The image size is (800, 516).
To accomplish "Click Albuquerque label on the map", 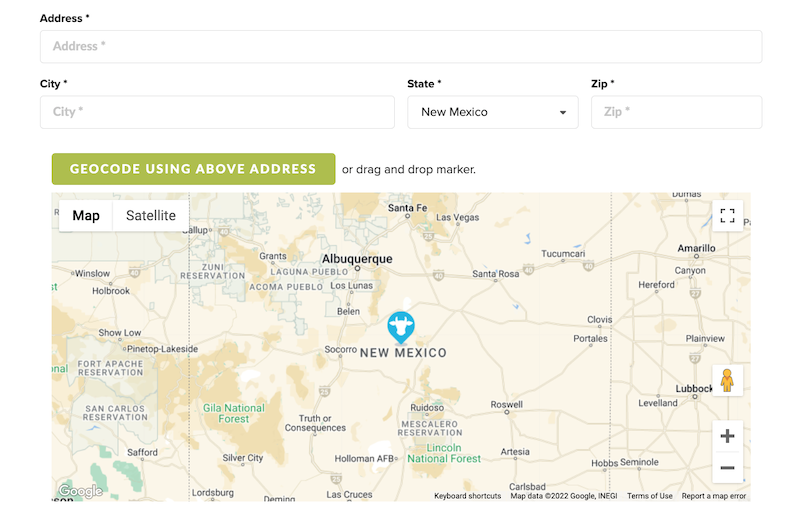I will coord(357,258).
